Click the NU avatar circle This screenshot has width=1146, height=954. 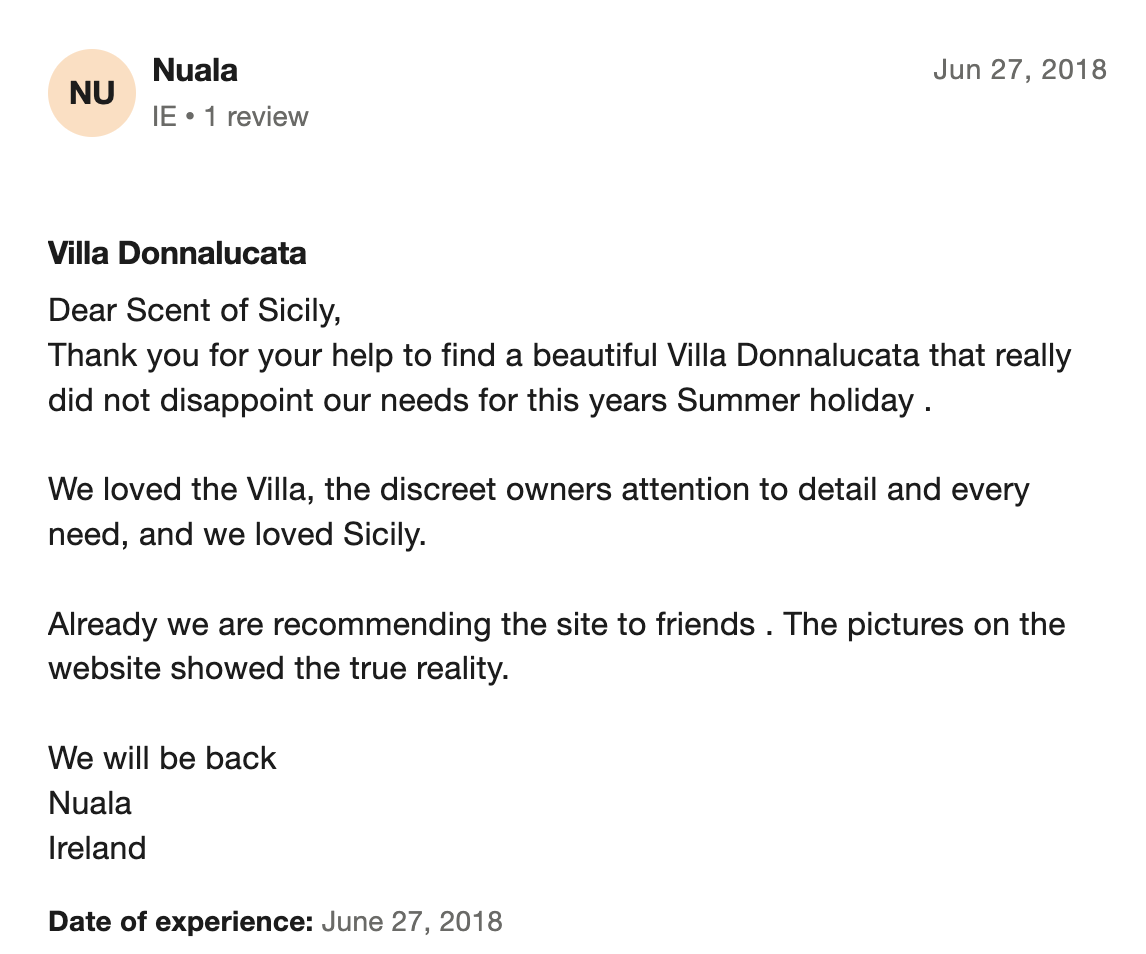pos(92,93)
